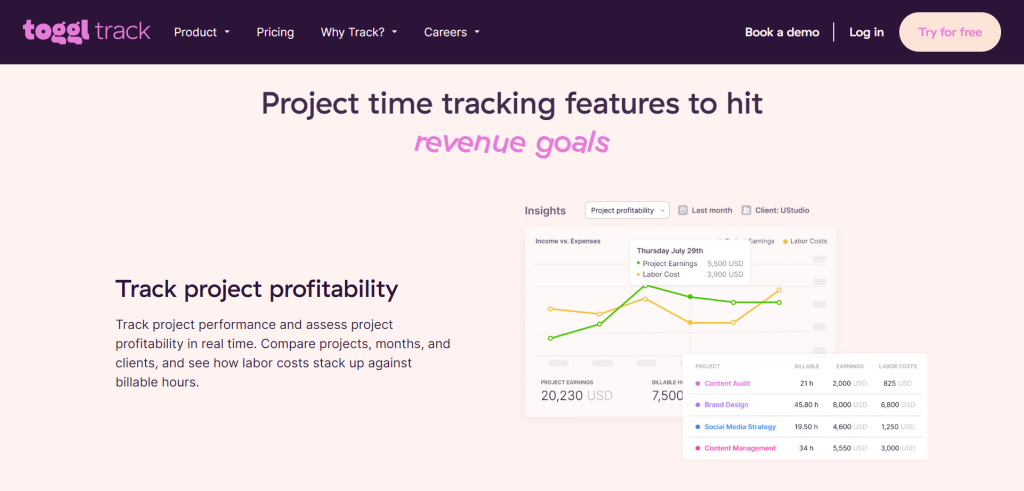Click the Client: UStudio icon

click(746, 210)
